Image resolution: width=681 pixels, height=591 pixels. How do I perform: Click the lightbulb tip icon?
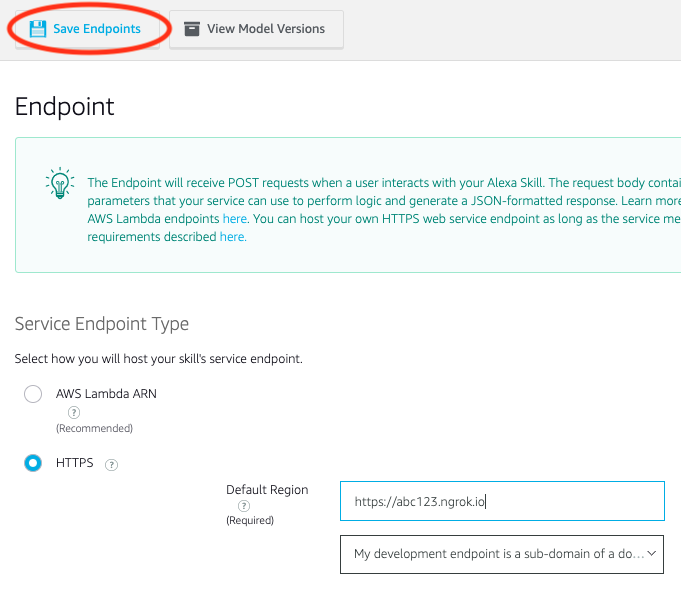tap(59, 184)
